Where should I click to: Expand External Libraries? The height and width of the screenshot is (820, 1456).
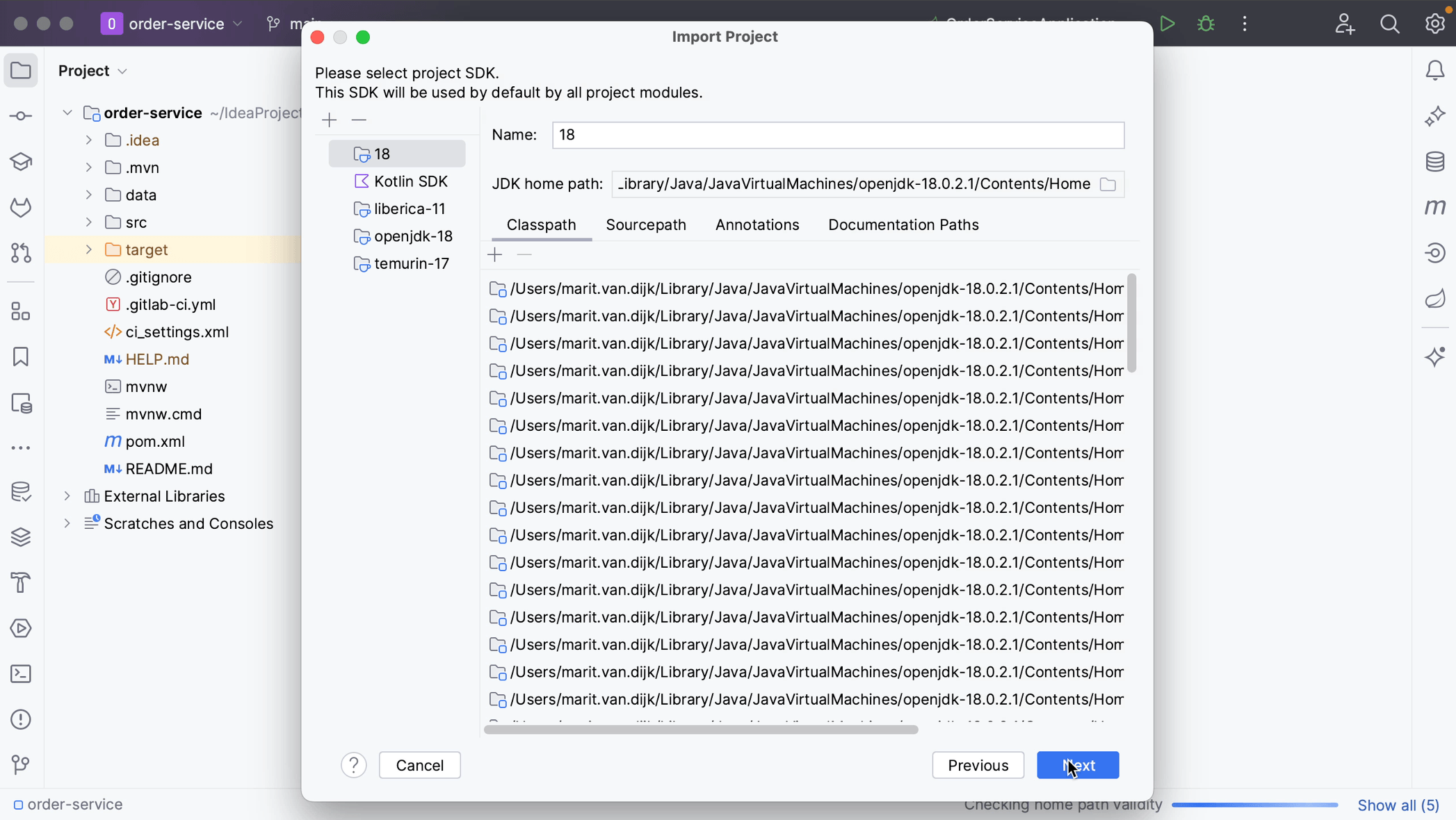(x=67, y=495)
